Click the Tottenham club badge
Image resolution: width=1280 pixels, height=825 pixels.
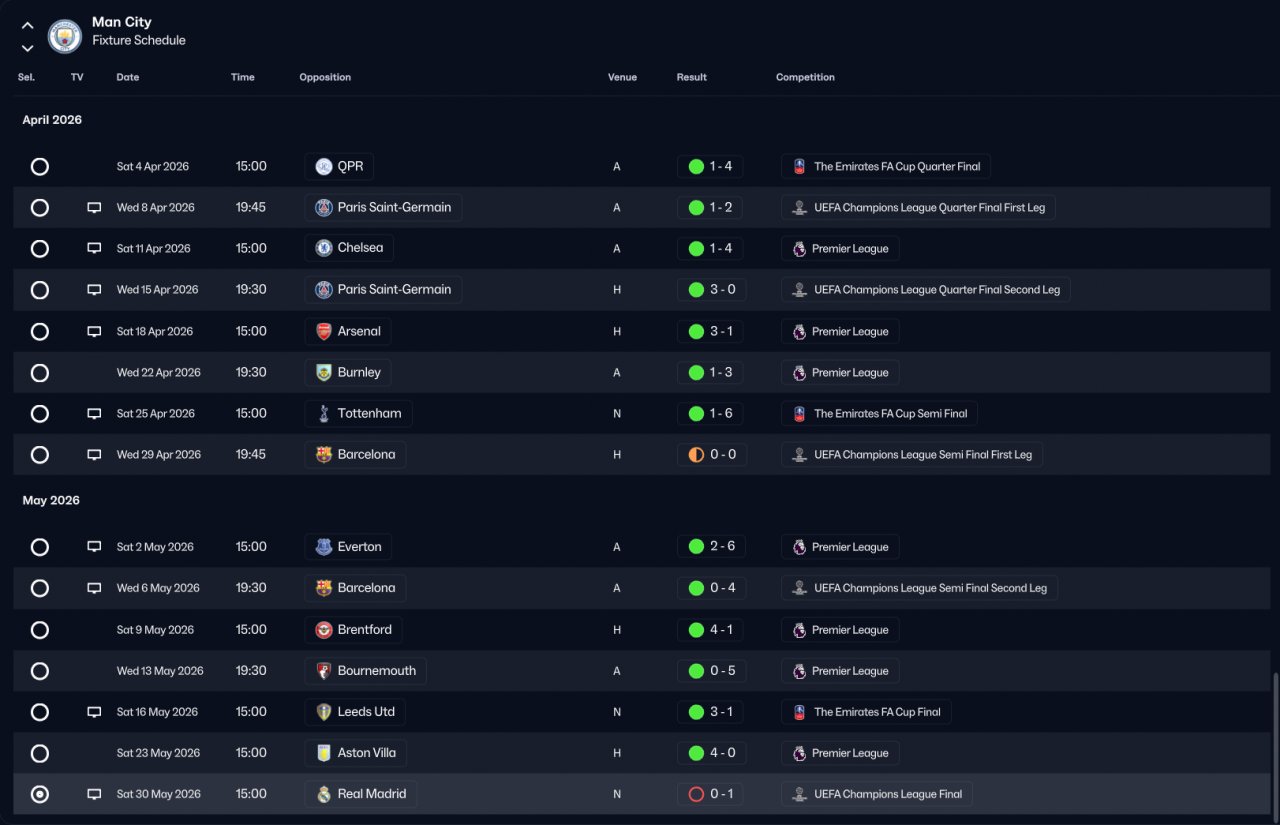tap(323, 413)
